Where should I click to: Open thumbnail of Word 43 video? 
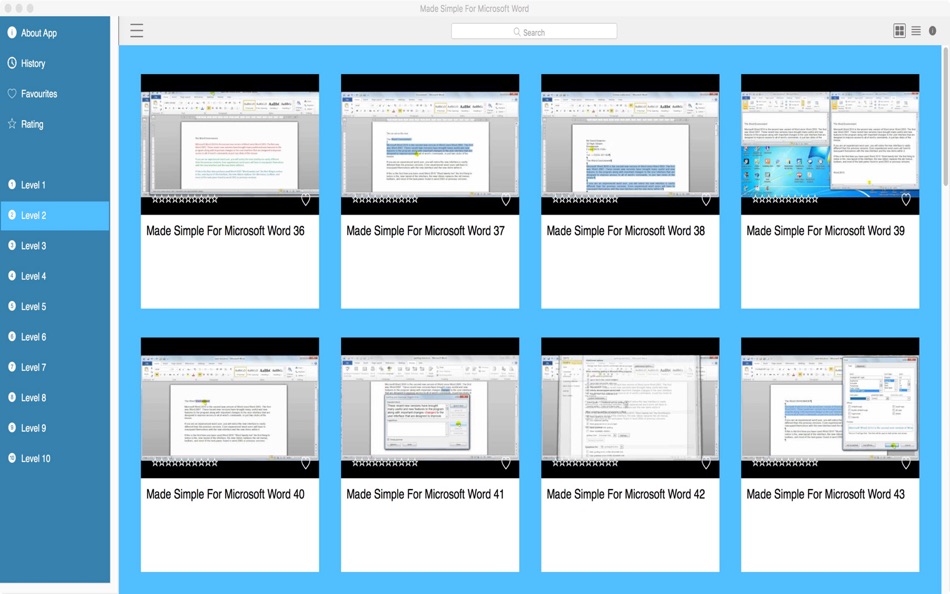tap(830, 407)
